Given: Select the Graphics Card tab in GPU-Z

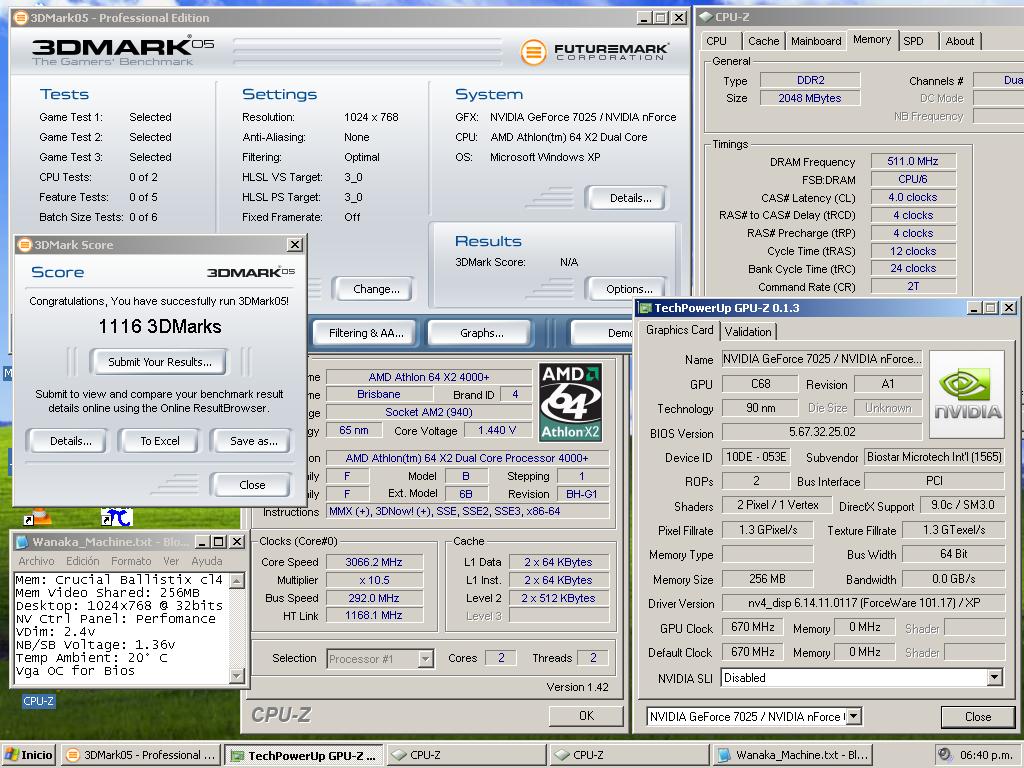Looking at the screenshot, I should [x=679, y=330].
